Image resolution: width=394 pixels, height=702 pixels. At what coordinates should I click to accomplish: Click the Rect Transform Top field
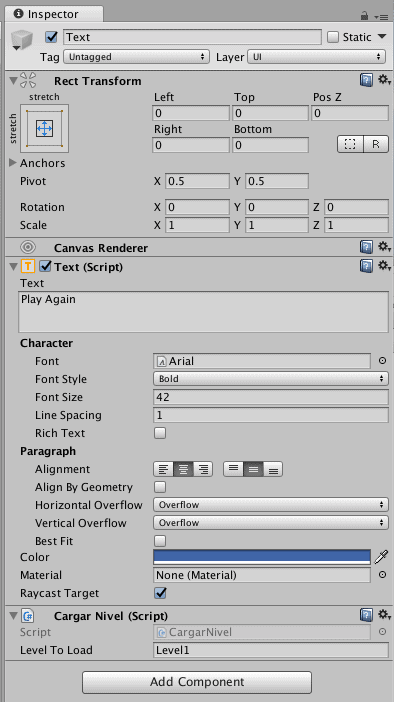point(270,113)
